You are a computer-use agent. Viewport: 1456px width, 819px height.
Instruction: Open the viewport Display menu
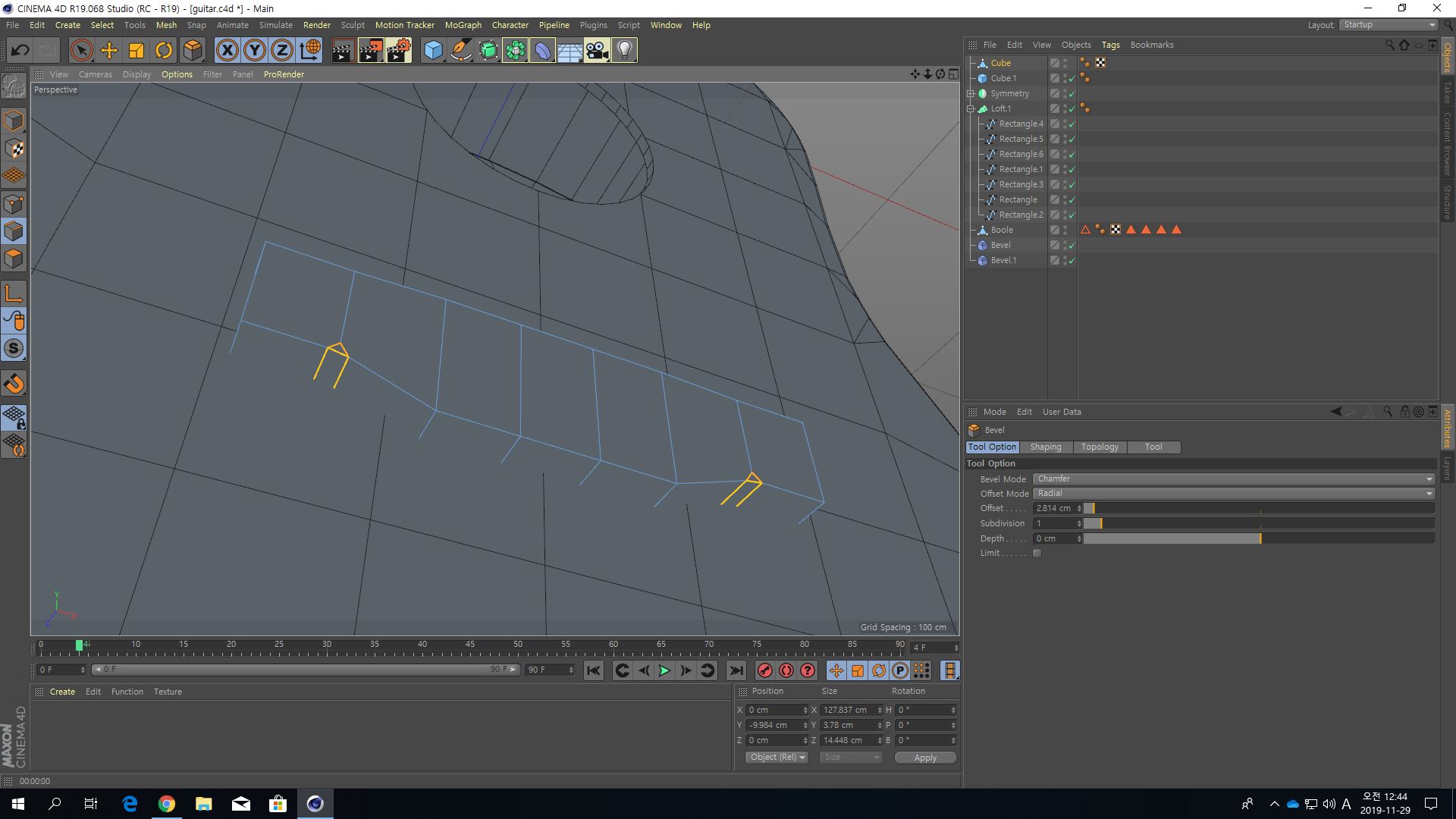tap(136, 74)
